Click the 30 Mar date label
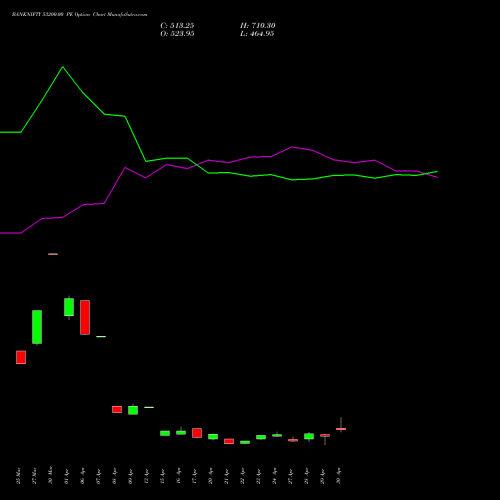500x500 pixels. tap(50, 476)
